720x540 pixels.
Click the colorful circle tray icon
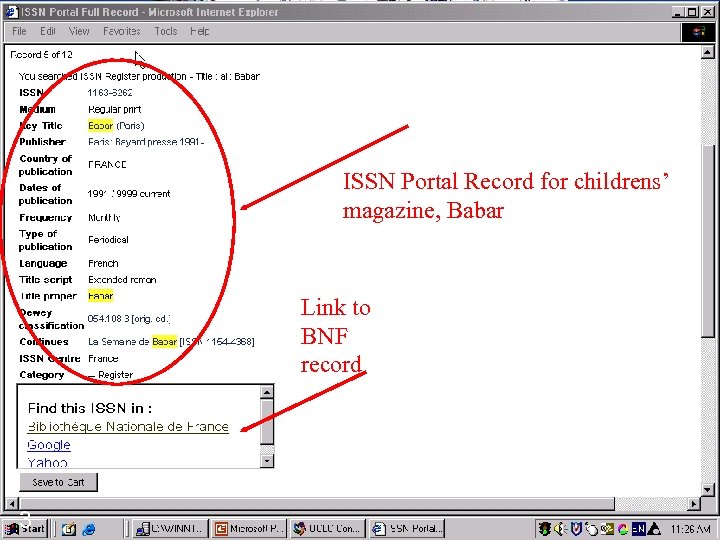[623, 529]
